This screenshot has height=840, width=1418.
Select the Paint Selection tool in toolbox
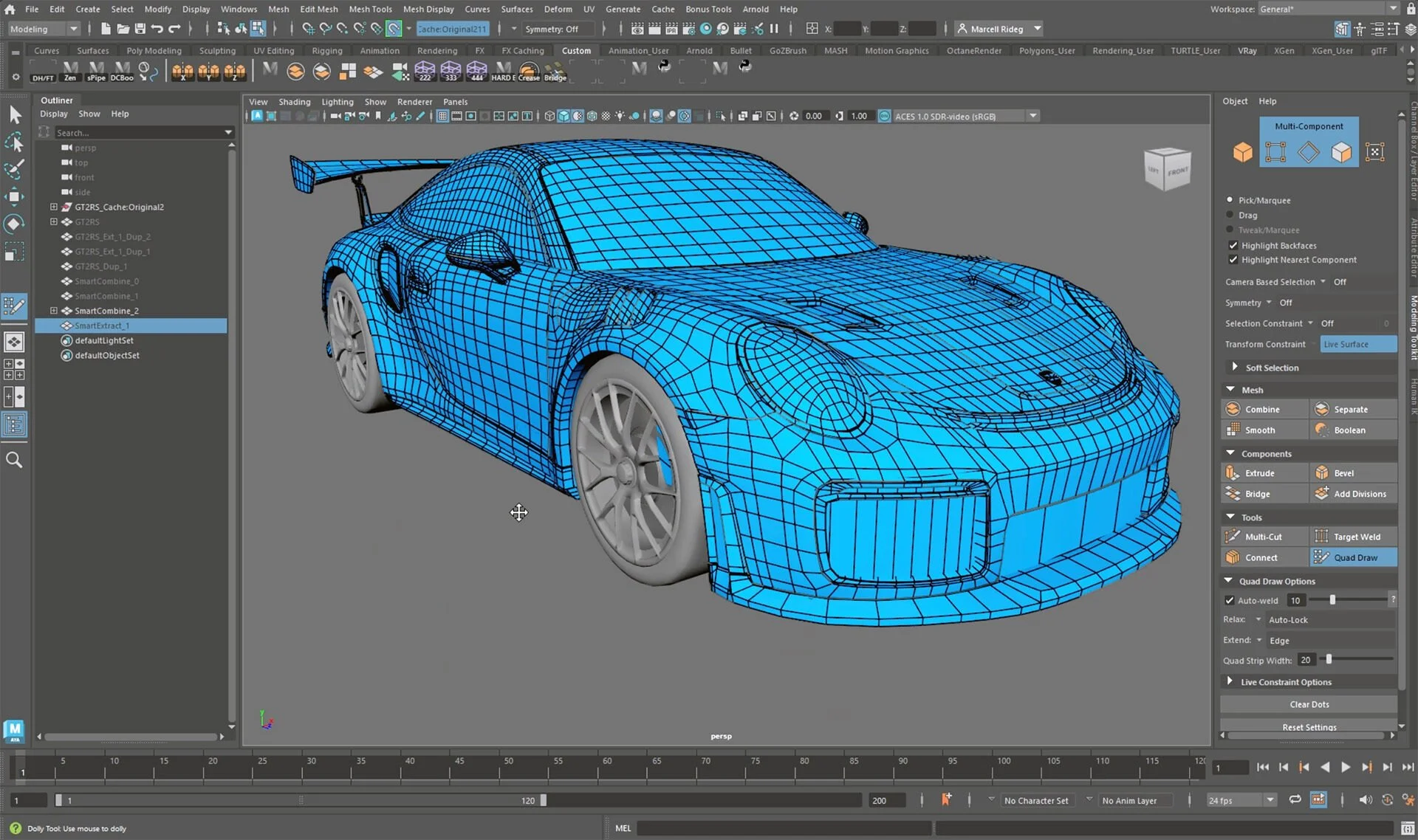tap(14, 169)
